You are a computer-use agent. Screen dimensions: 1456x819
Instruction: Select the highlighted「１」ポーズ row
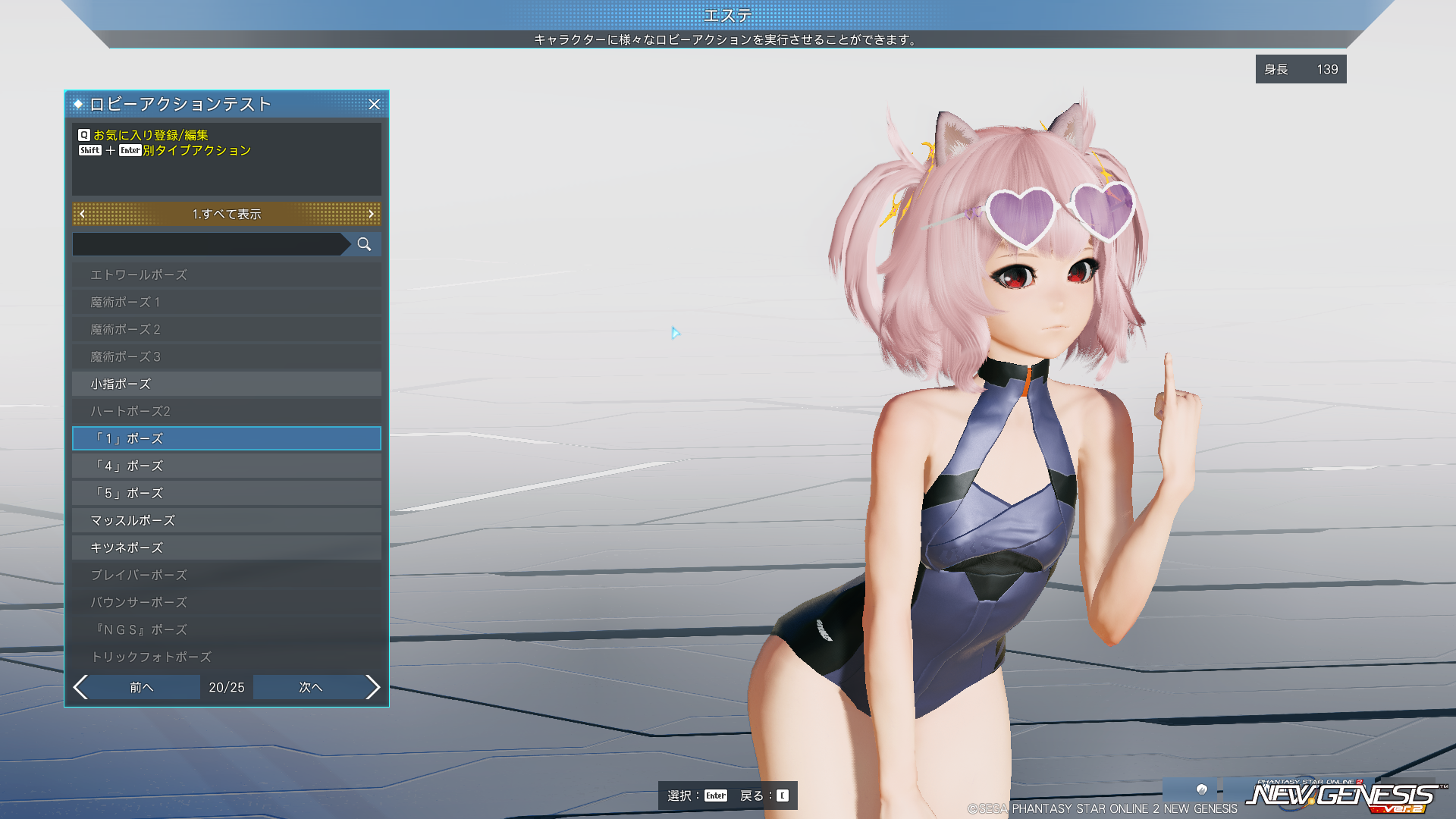coord(227,438)
